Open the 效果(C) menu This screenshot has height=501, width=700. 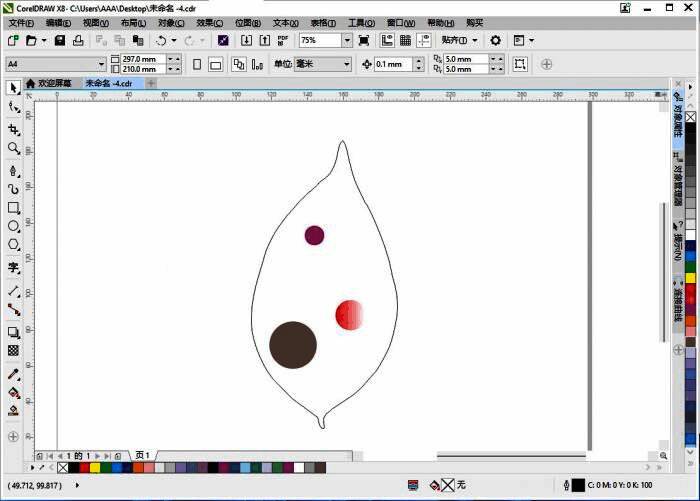pyautogui.click(x=209, y=23)
